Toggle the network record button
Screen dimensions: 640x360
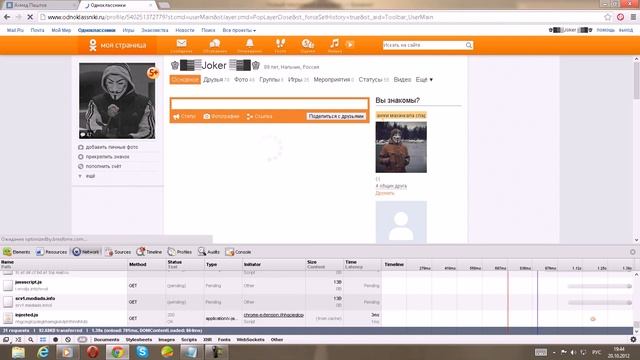(56, 340)
